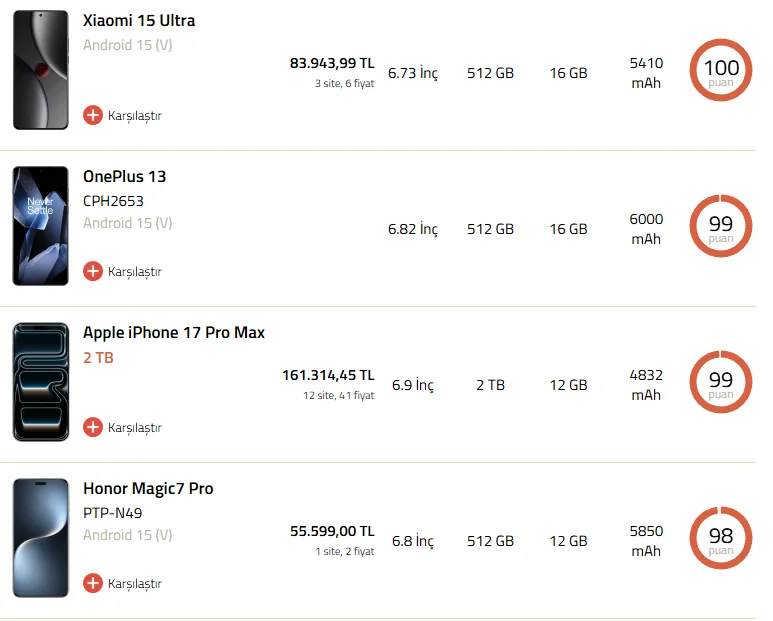
Task: Open the Xiaomi 15 Ultra product title
Action: click(x=139, y=21)
